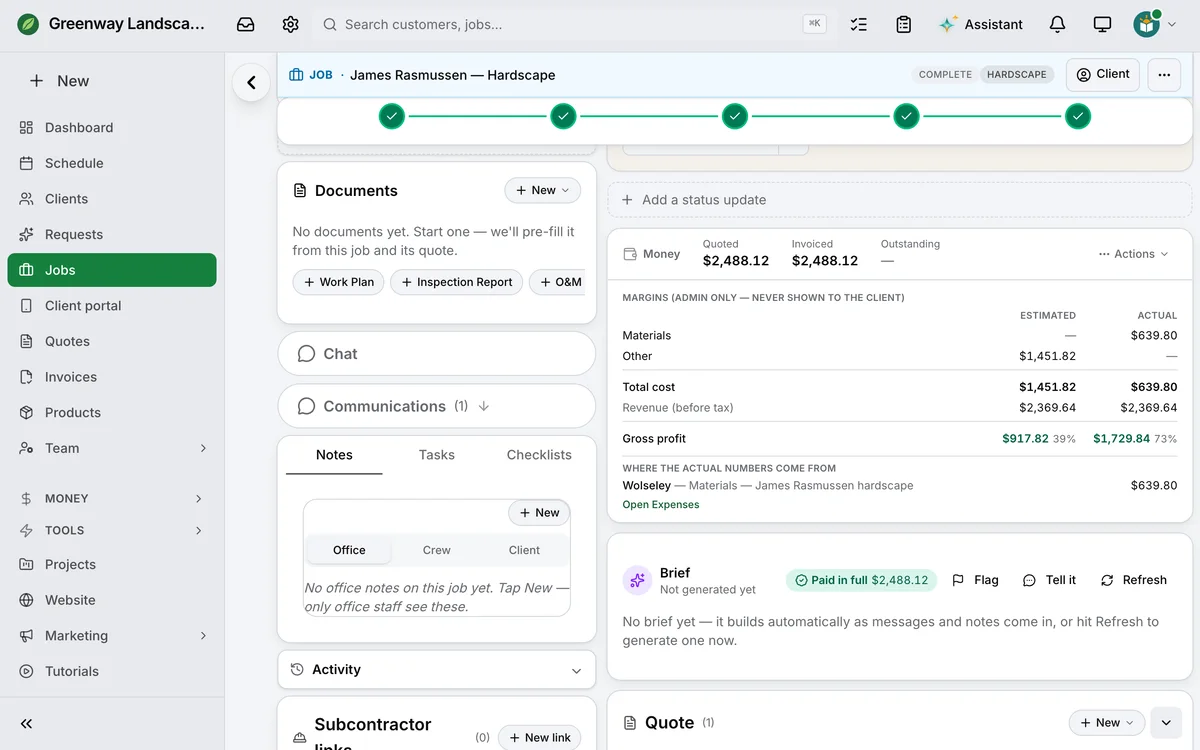Open the task list icon in top bar
This screenshot has height=750, width=1200.
click(858, 24)
